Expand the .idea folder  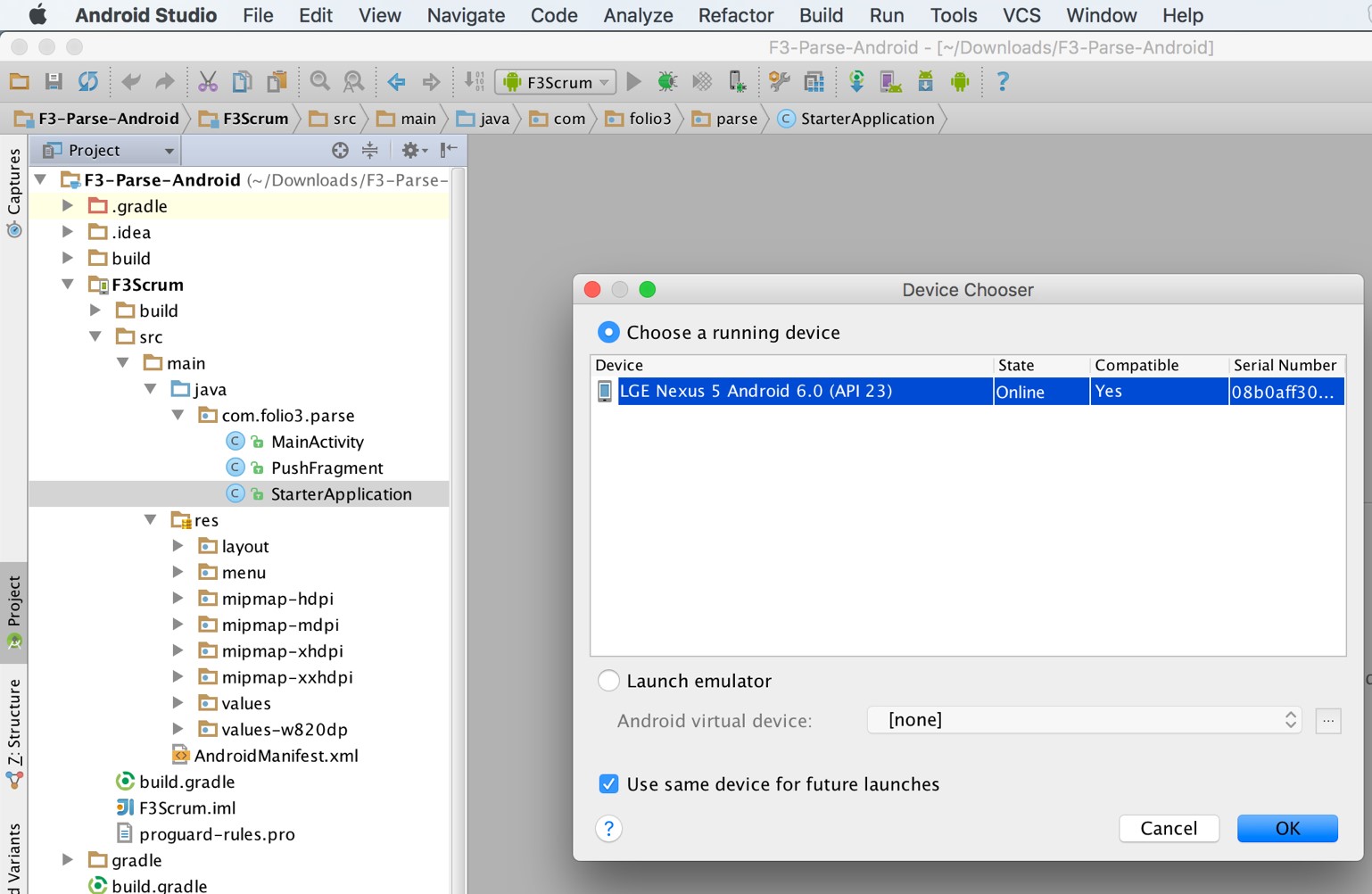(68, 232)
